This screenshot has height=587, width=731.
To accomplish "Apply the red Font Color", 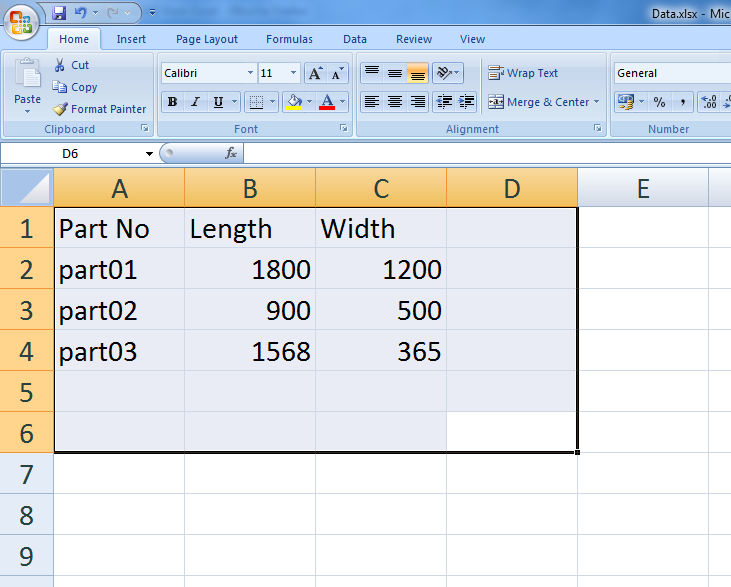I will point(327,102).
